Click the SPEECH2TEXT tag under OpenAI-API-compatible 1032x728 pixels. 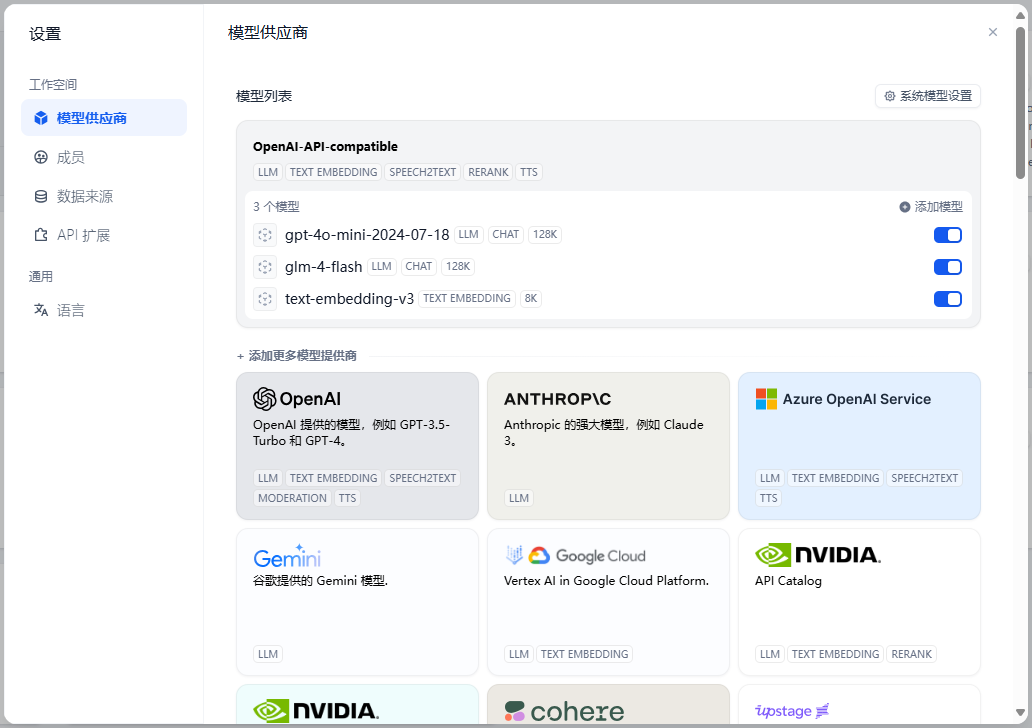[x=423, y=172]
